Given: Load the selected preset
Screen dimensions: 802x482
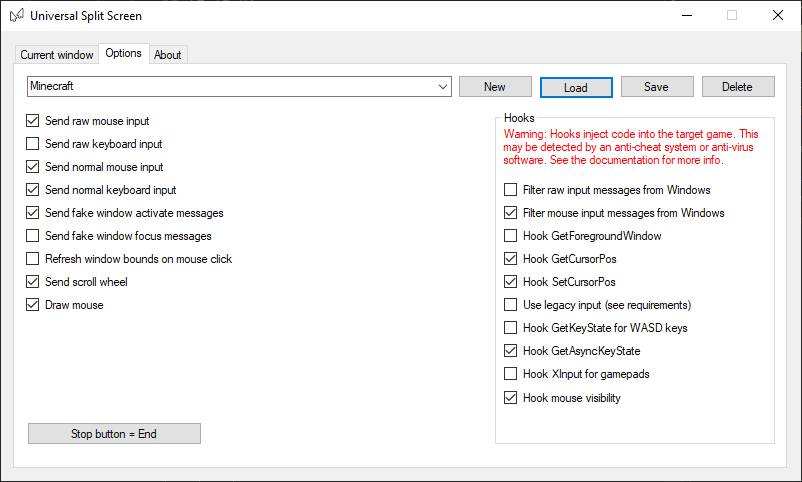Looking at the screenshot, I should pos(576,87).
